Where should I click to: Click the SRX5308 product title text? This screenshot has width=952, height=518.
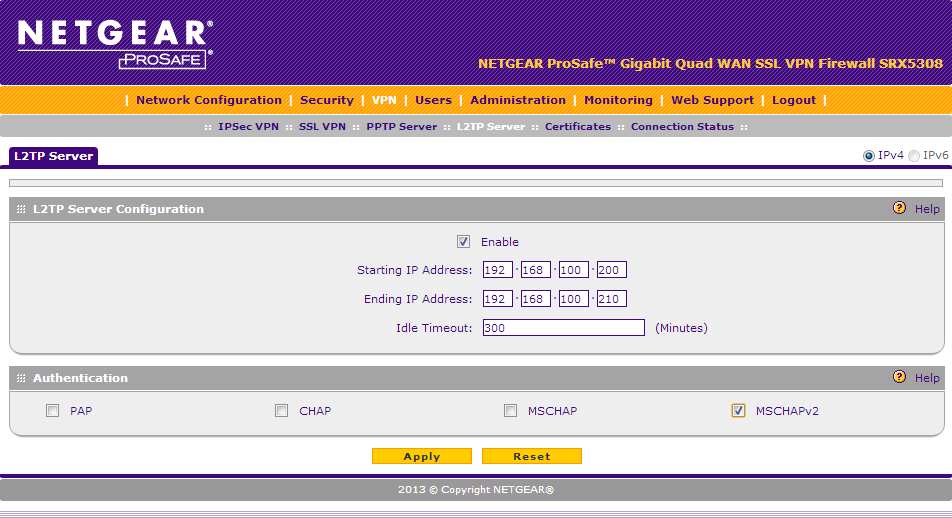click(710, 63)
